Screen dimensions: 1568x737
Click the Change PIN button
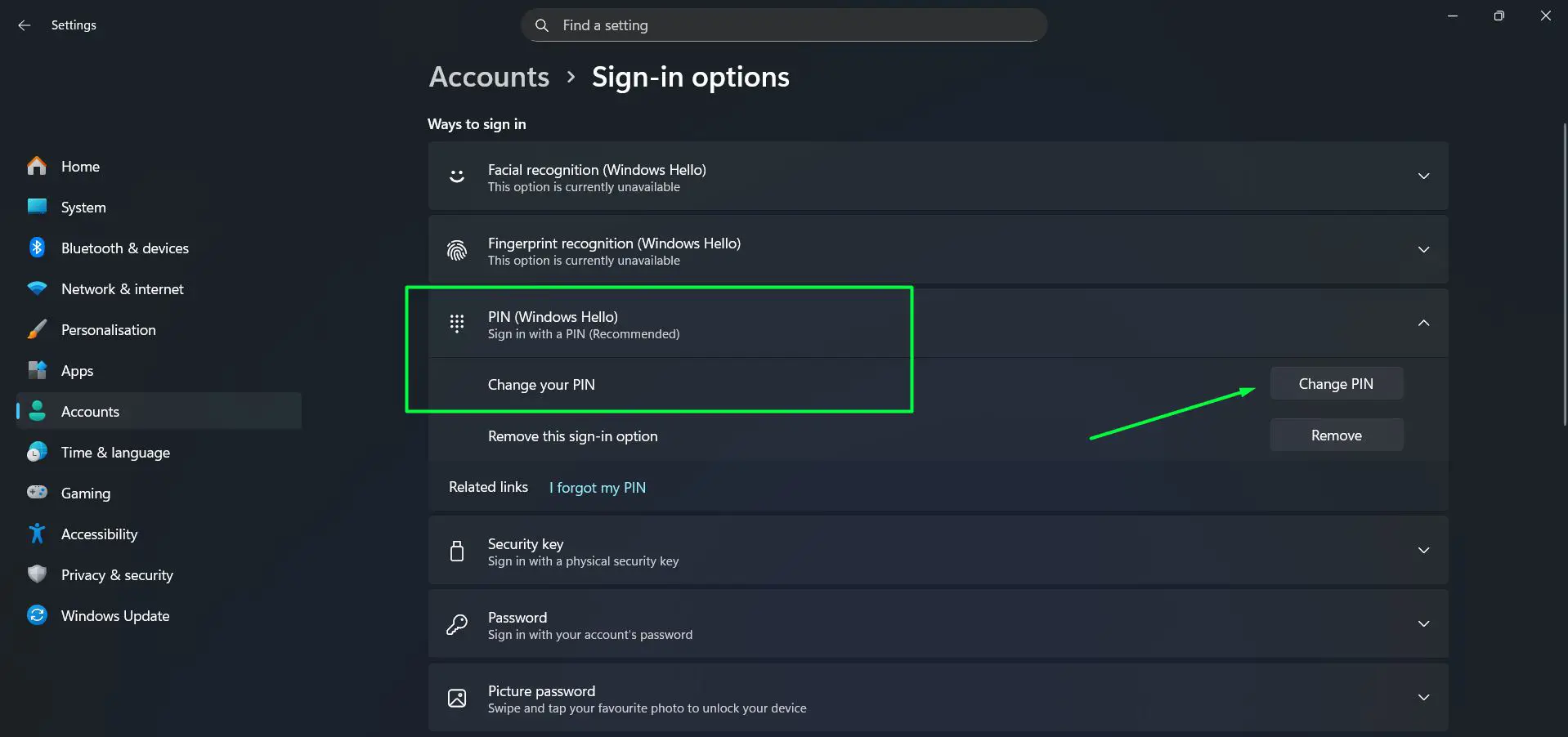click(x=1336, y=382)
